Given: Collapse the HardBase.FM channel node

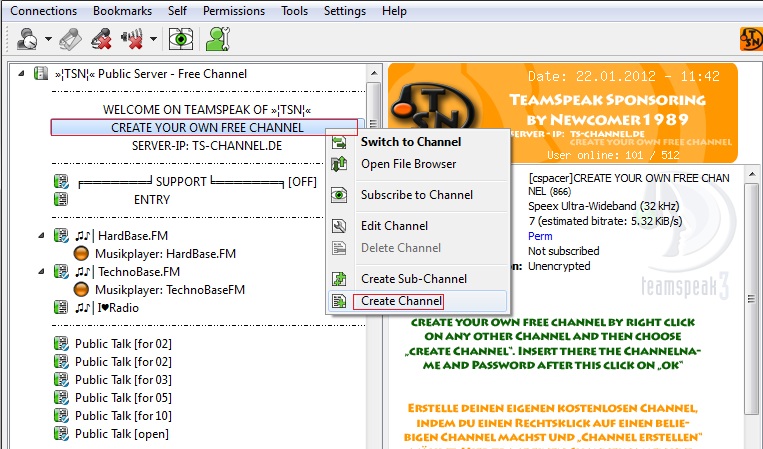Looking at the screenshot, I should point(41,236).
